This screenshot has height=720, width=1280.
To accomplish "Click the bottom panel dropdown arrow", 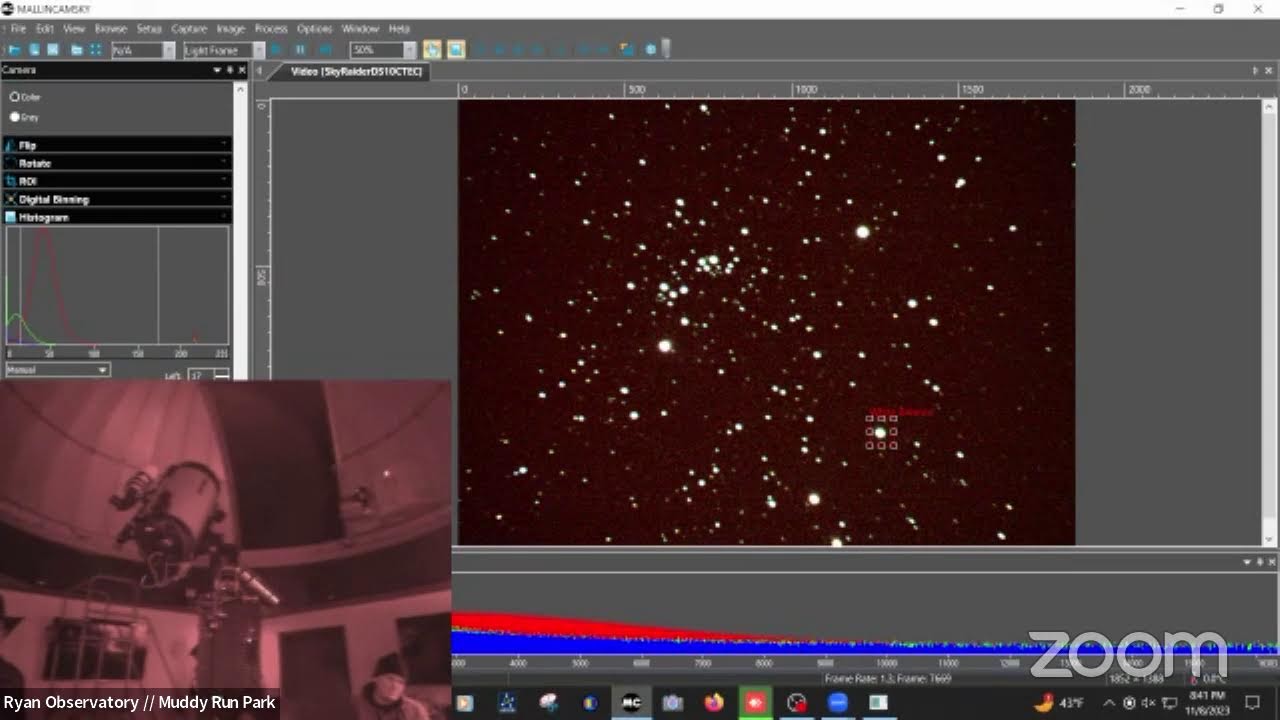I will click(x=1247, y=562).
